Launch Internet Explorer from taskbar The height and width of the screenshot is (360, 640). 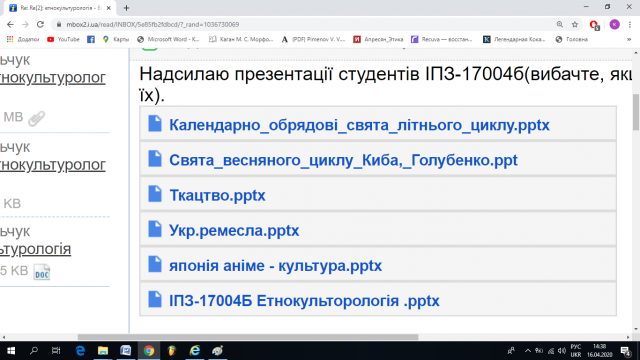tap(195, 351)
